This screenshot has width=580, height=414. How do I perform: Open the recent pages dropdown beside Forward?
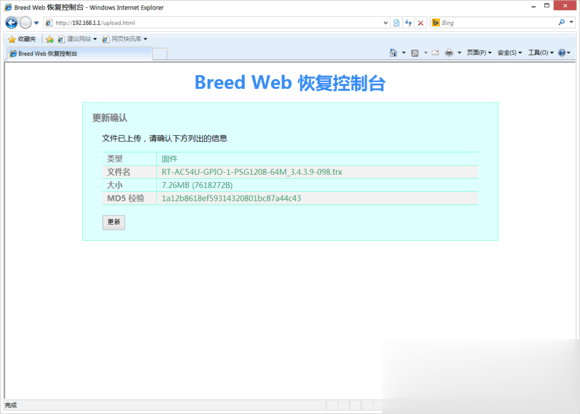[x=36, y=23]
